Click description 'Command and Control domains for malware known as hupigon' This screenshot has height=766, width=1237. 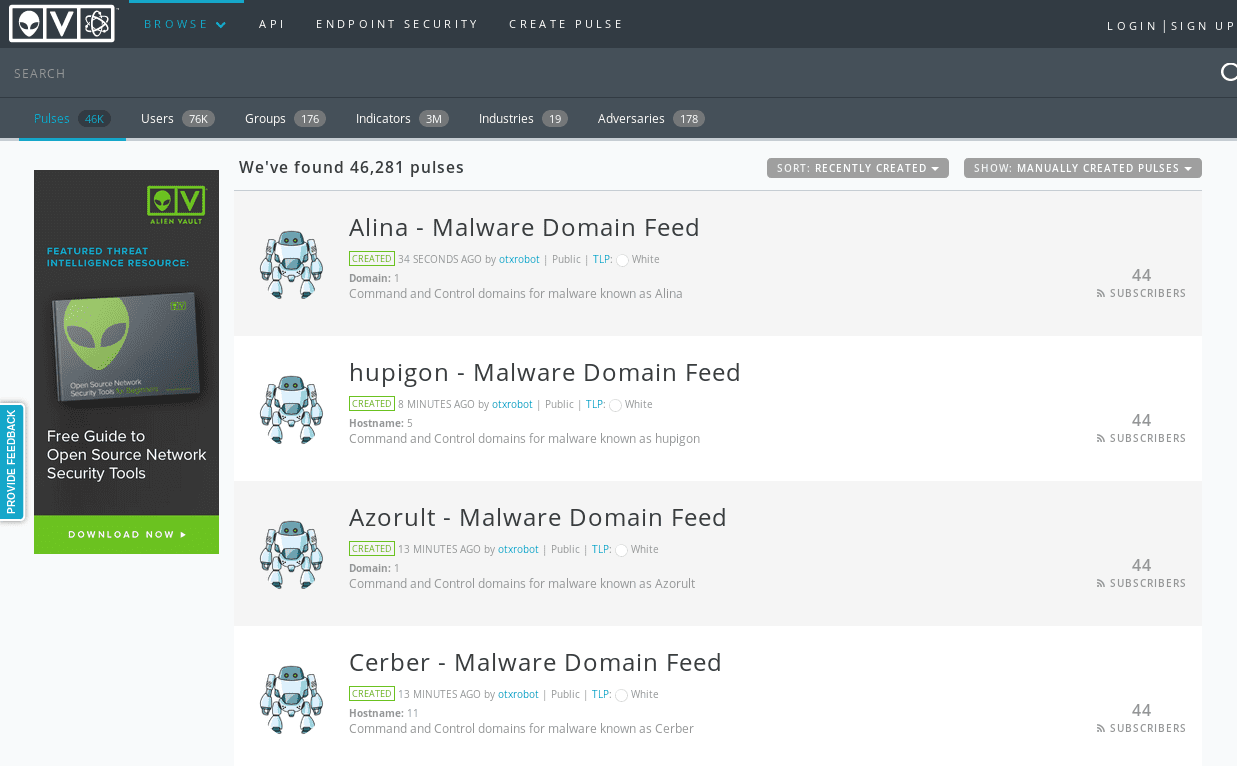coord(524,439)
